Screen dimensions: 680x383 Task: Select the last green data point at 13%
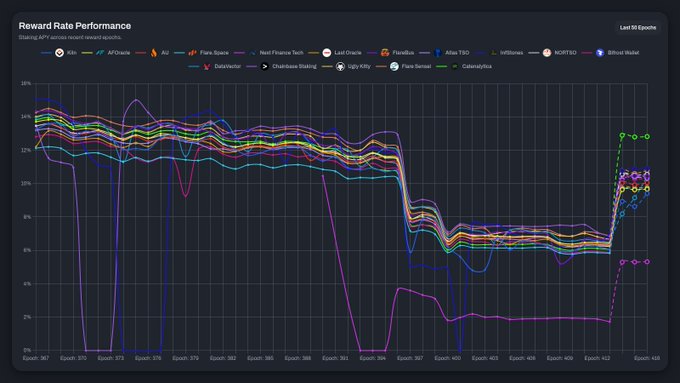647,137
